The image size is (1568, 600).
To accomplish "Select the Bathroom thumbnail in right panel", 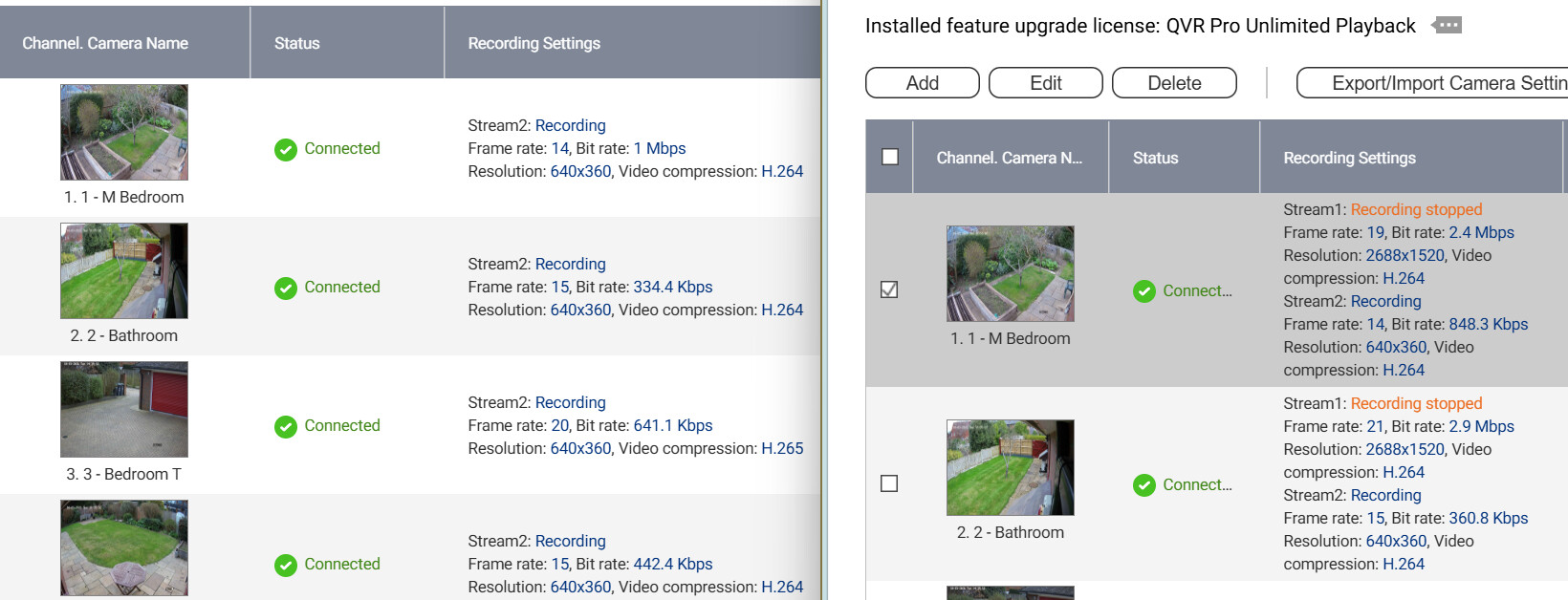I will [1010, 467].
